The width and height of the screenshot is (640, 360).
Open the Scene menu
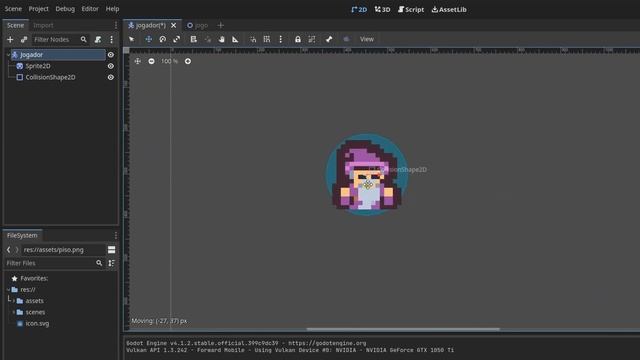[x=13, y=9]
